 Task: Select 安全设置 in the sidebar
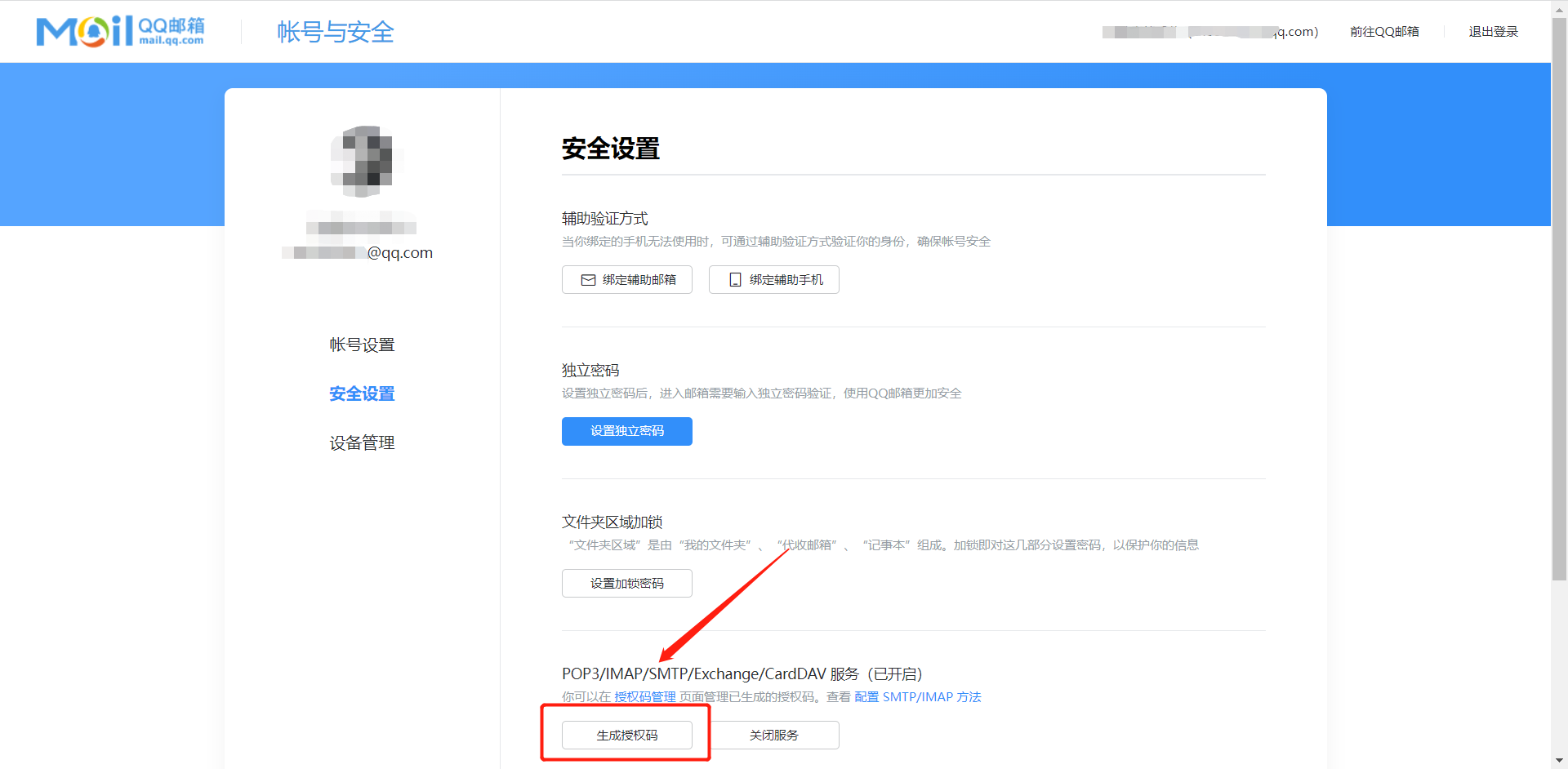coord(362,394)
